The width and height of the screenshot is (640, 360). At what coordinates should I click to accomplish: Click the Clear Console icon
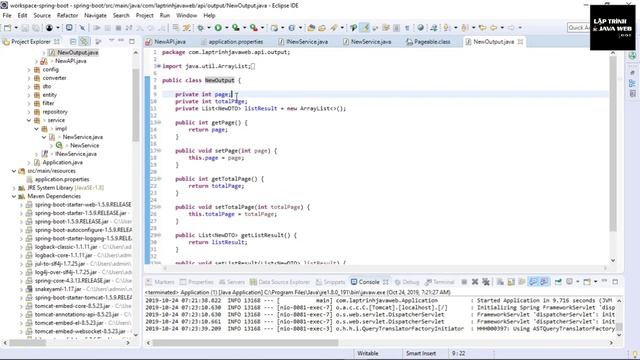click(x=500, y=282)
